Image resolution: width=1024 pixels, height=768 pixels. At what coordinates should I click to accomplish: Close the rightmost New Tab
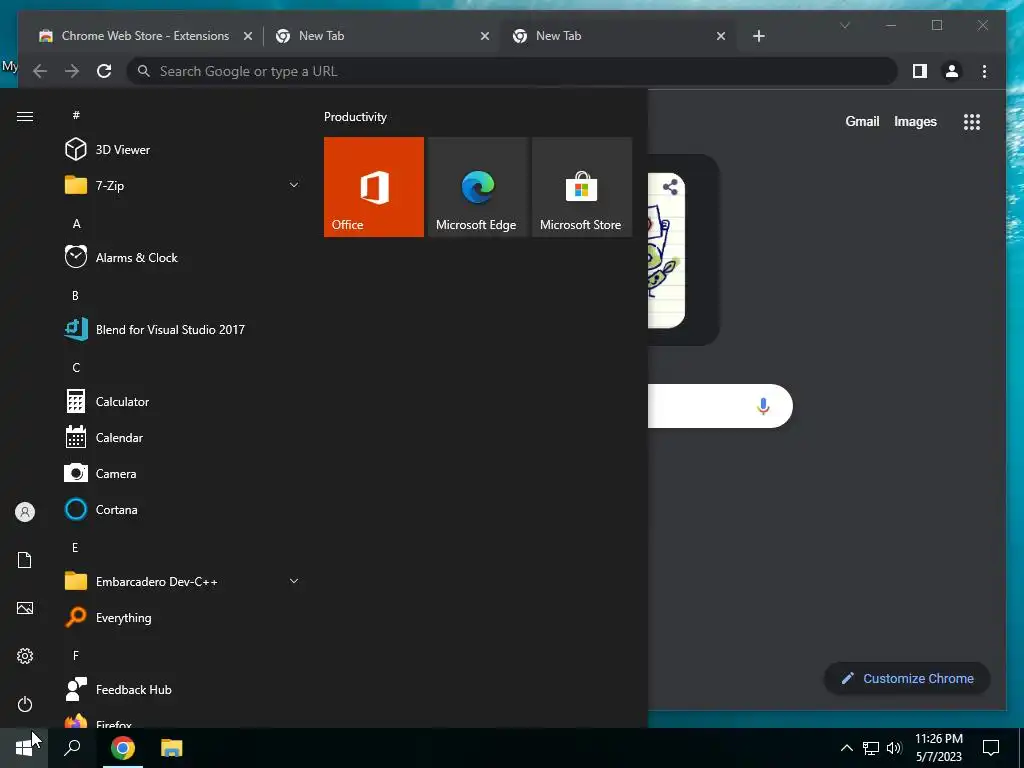[721, 36]
